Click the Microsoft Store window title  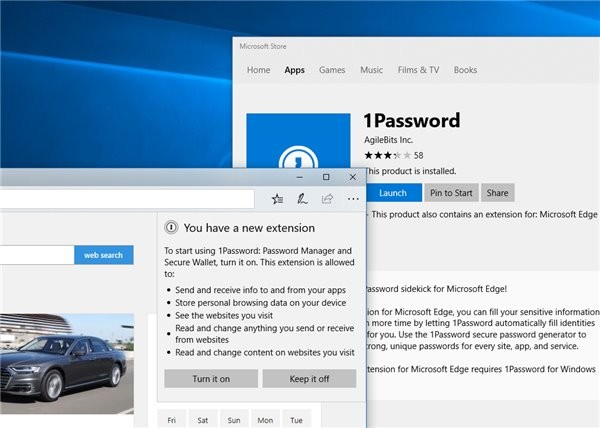pyautogui.click(x=263, y=46)
